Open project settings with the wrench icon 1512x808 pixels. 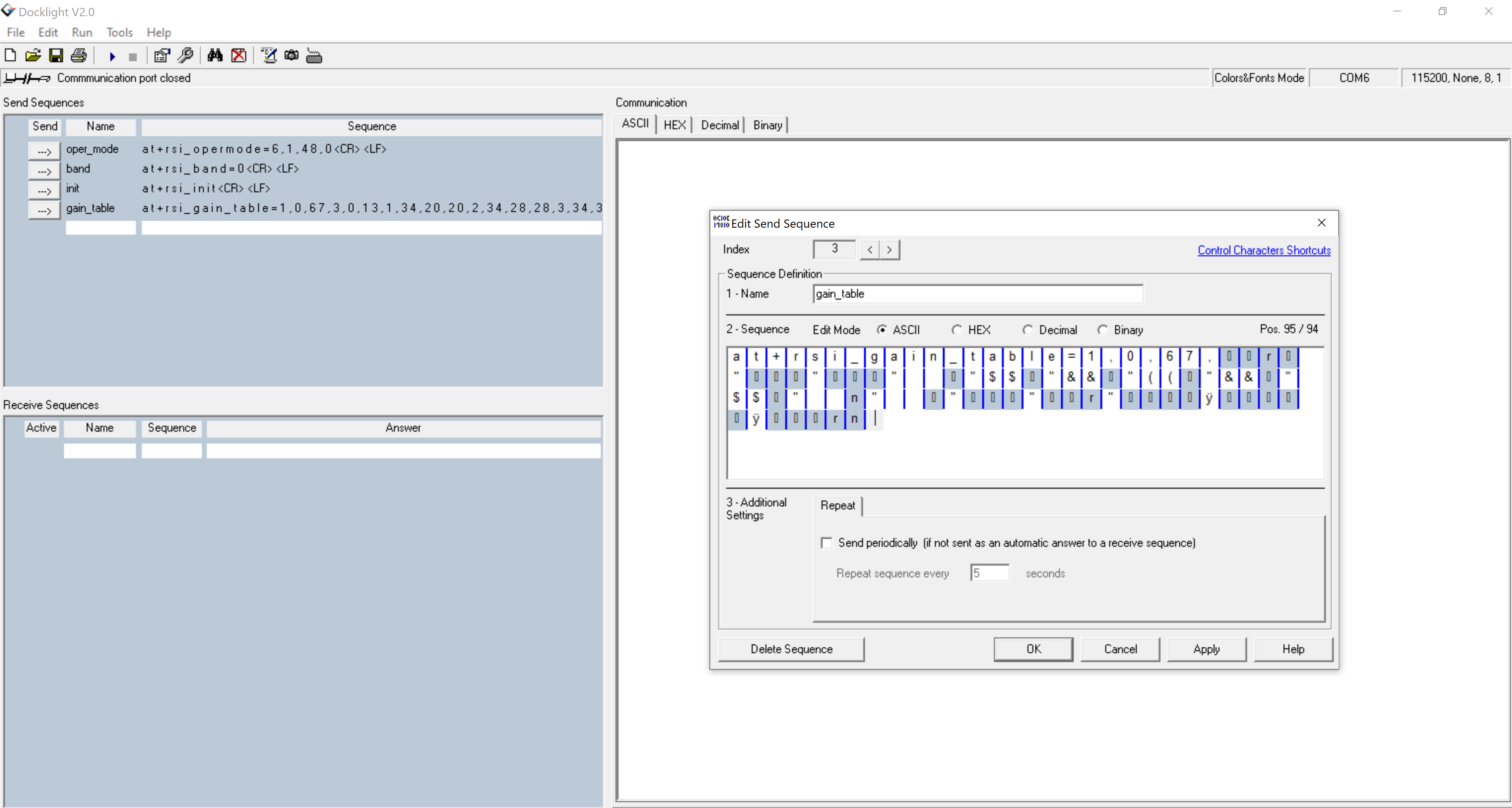pos(186,55)
